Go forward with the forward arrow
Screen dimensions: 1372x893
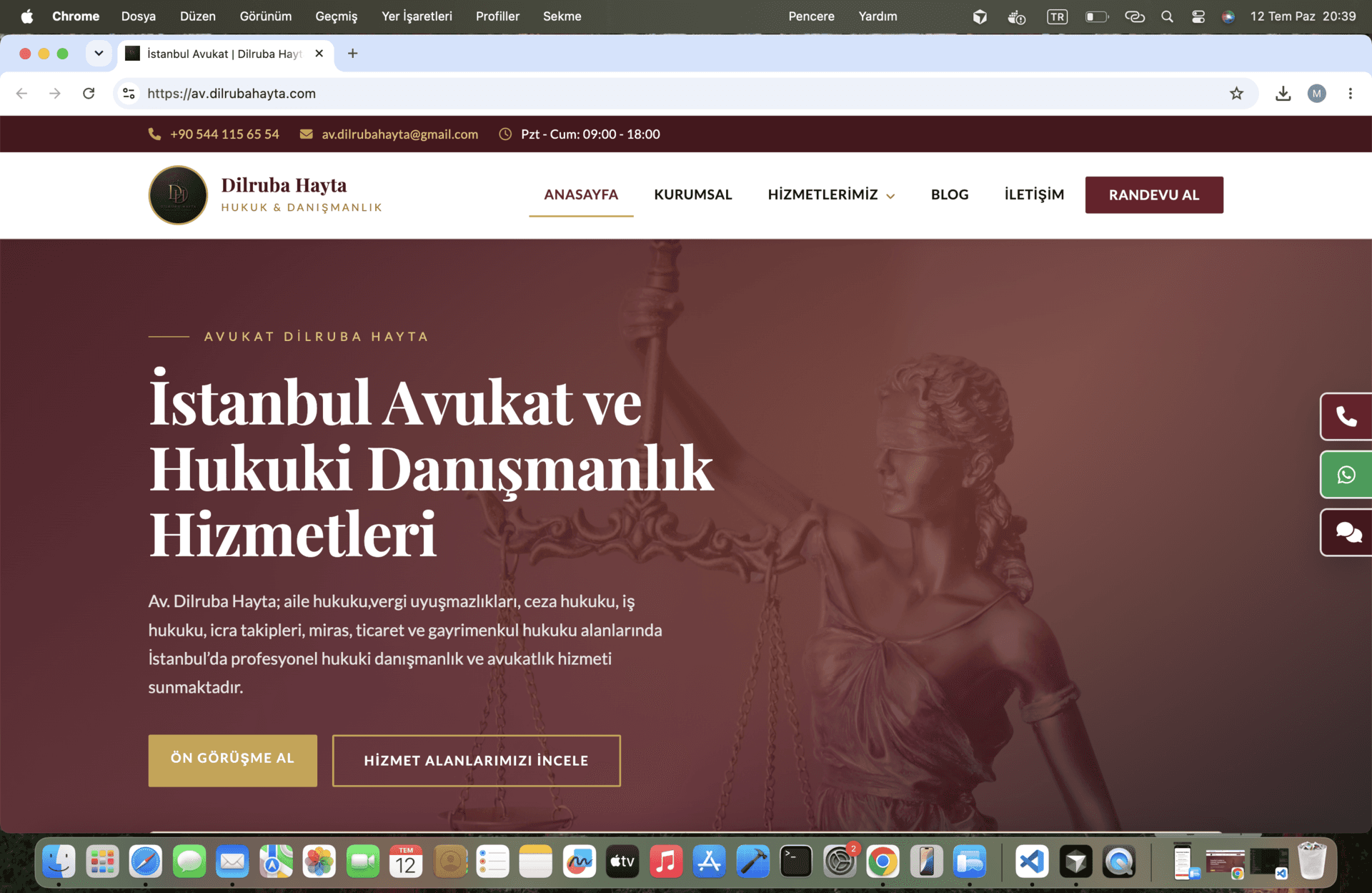tap(55, 94)
